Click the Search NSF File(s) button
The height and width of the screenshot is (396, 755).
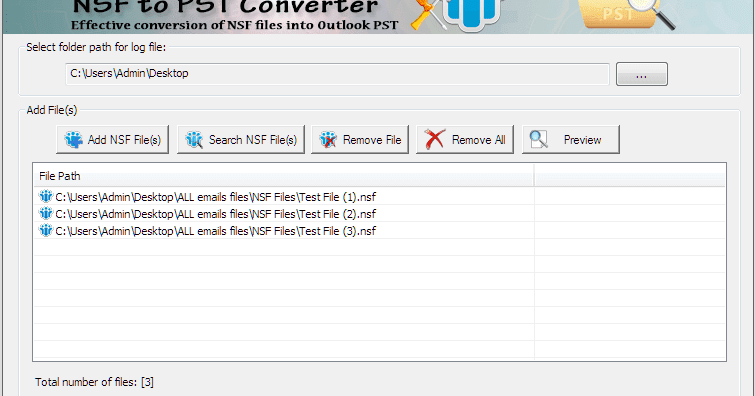pyautogui.click(x=241, y=140)
